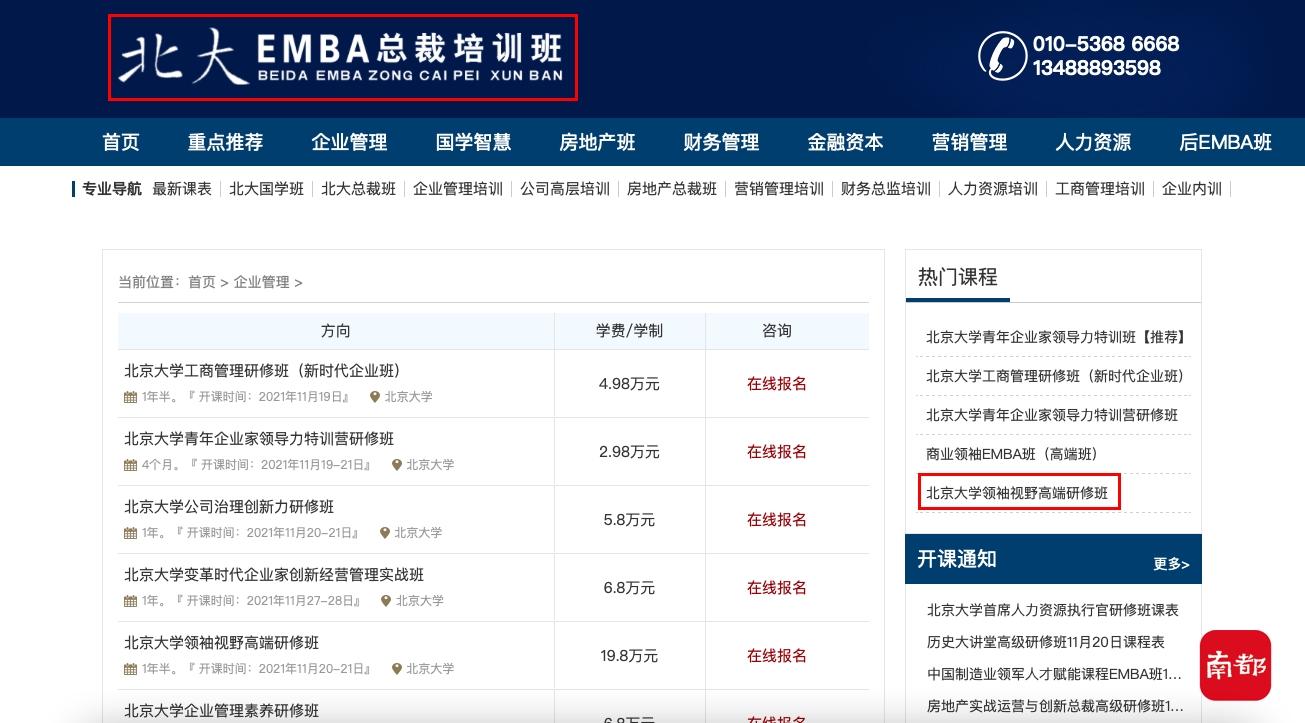Click the phone number 010-5368 6668
This screenshot has height=723, width=1305.
click(x=1106, y=44)
